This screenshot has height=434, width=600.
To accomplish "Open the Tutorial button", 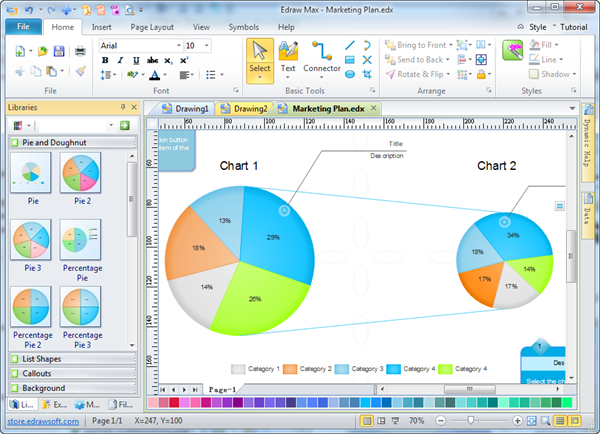I will click(x=574, y=27).
